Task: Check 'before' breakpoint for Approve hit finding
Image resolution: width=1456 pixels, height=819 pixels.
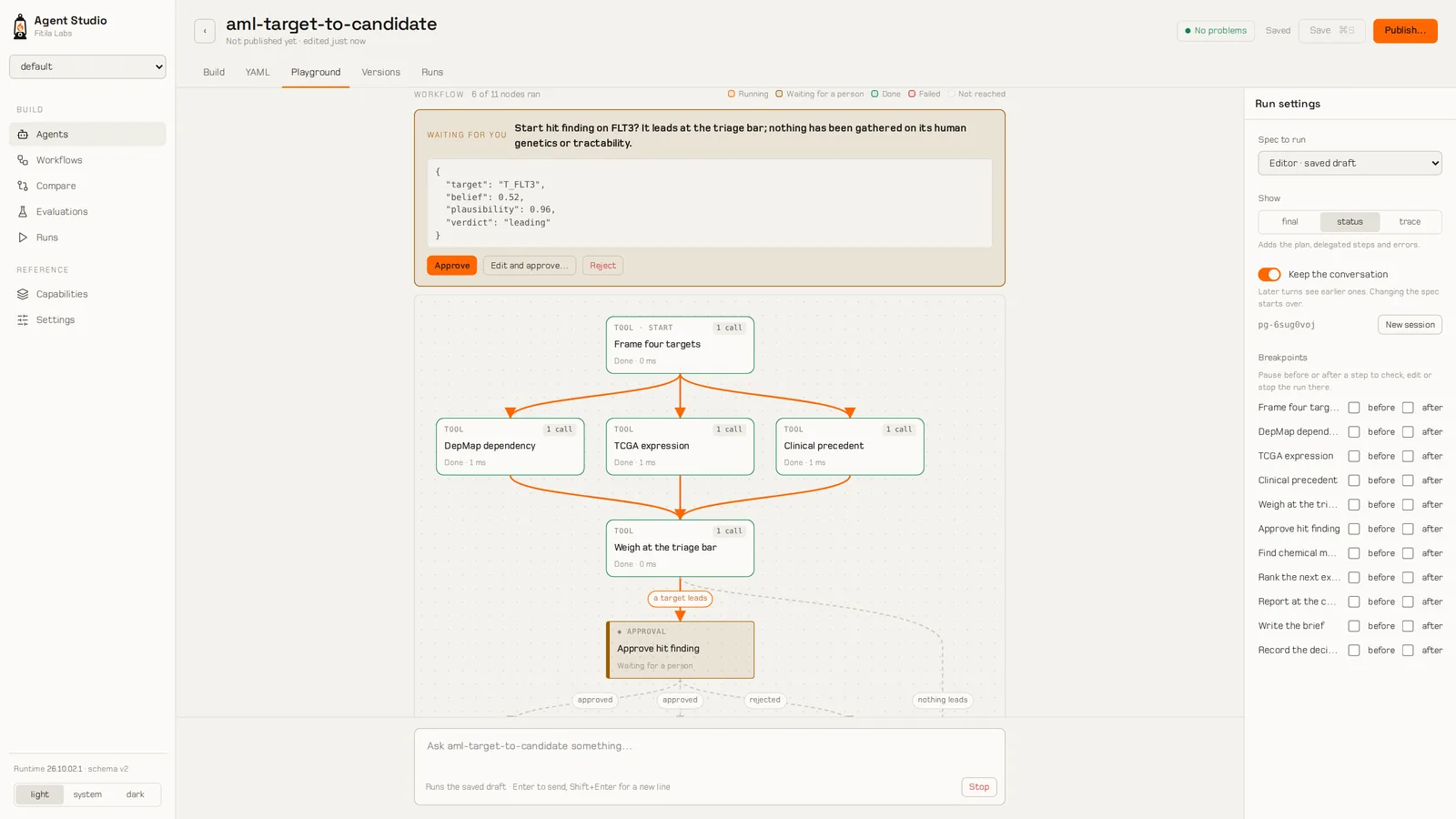Action: 1354,529
